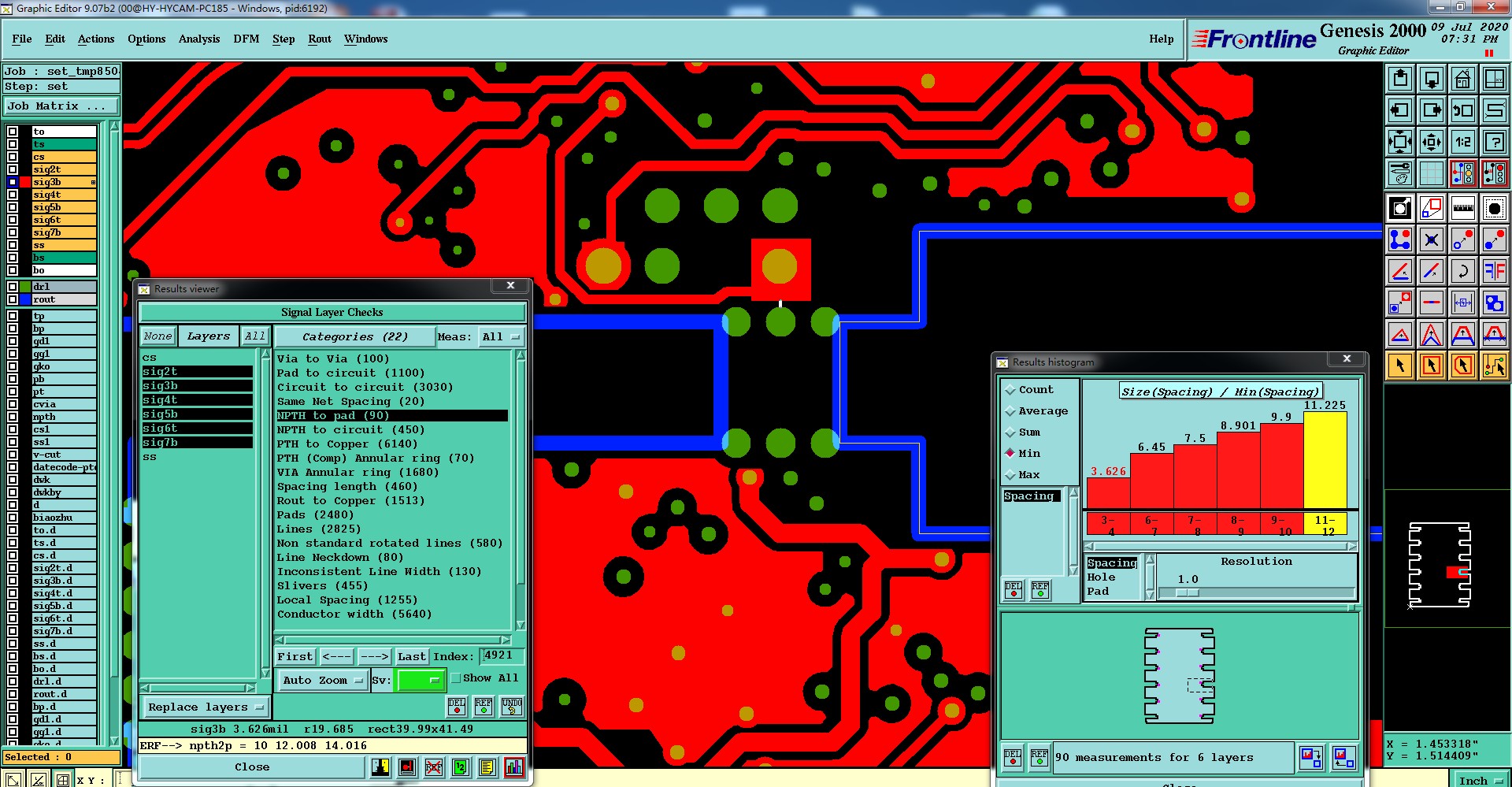
Task: Click the mirror F flip icon
Action: coord(1495,271)
